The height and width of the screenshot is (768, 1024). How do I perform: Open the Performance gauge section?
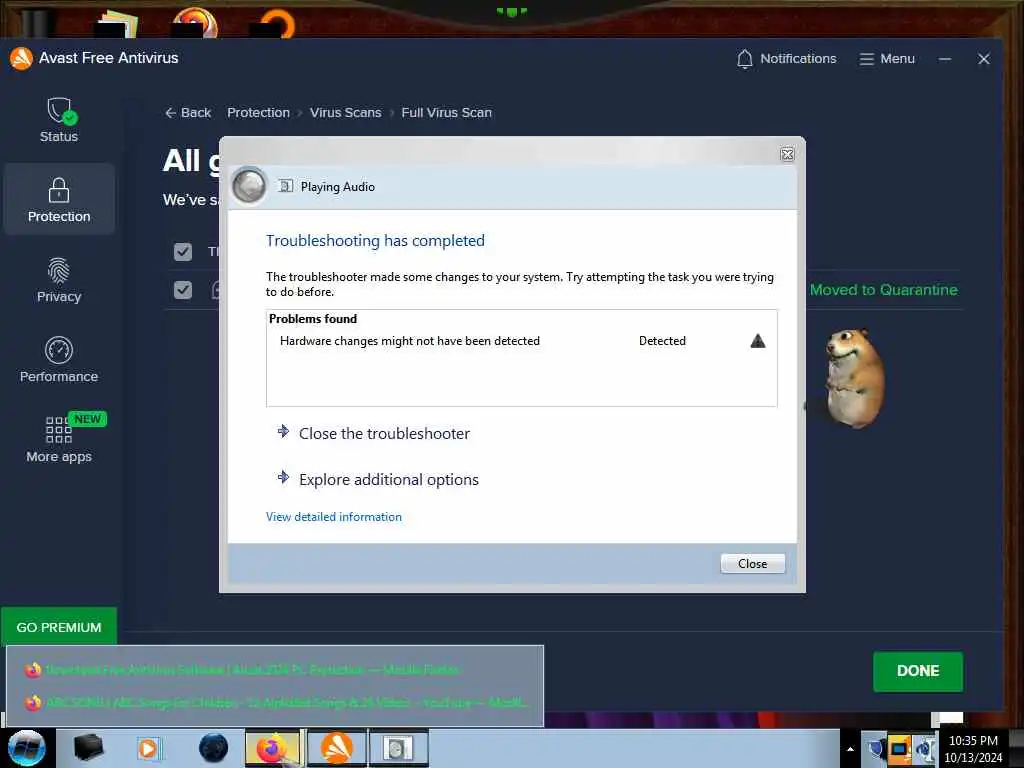click(x=59, y=360)
